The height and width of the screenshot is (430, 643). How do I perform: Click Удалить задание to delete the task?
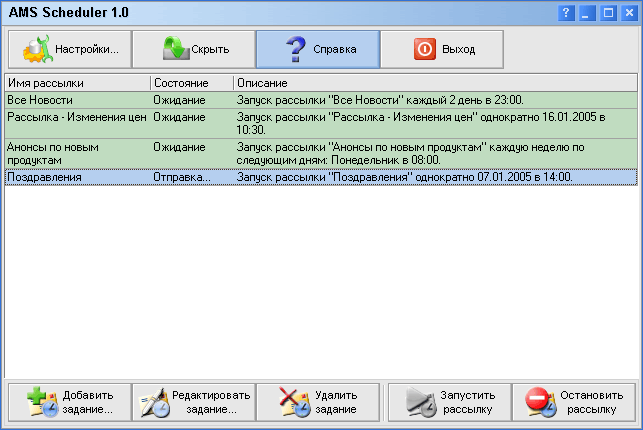pos(317,402)
